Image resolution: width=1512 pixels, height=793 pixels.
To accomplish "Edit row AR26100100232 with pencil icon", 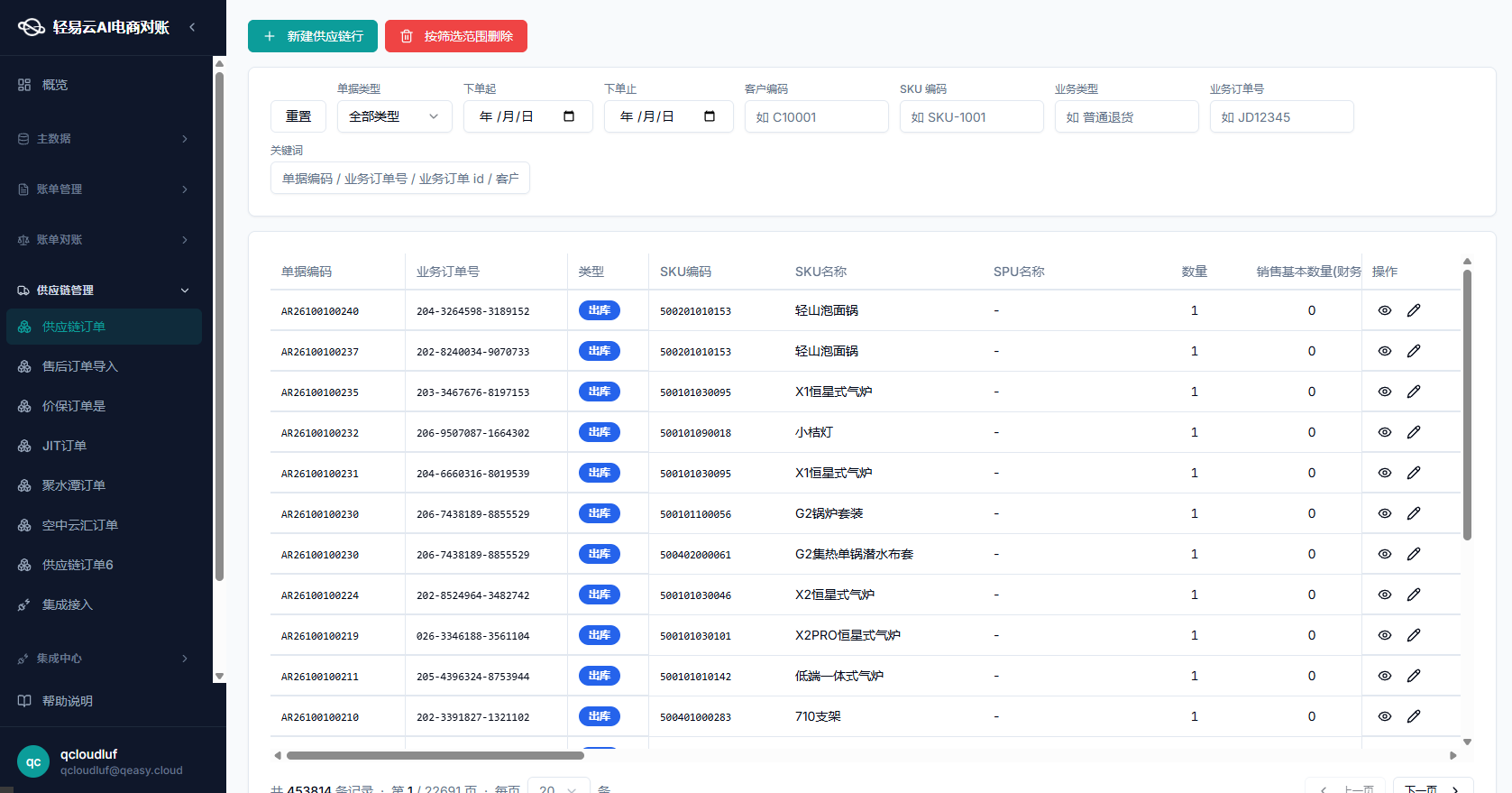I will click(1414, 432).
